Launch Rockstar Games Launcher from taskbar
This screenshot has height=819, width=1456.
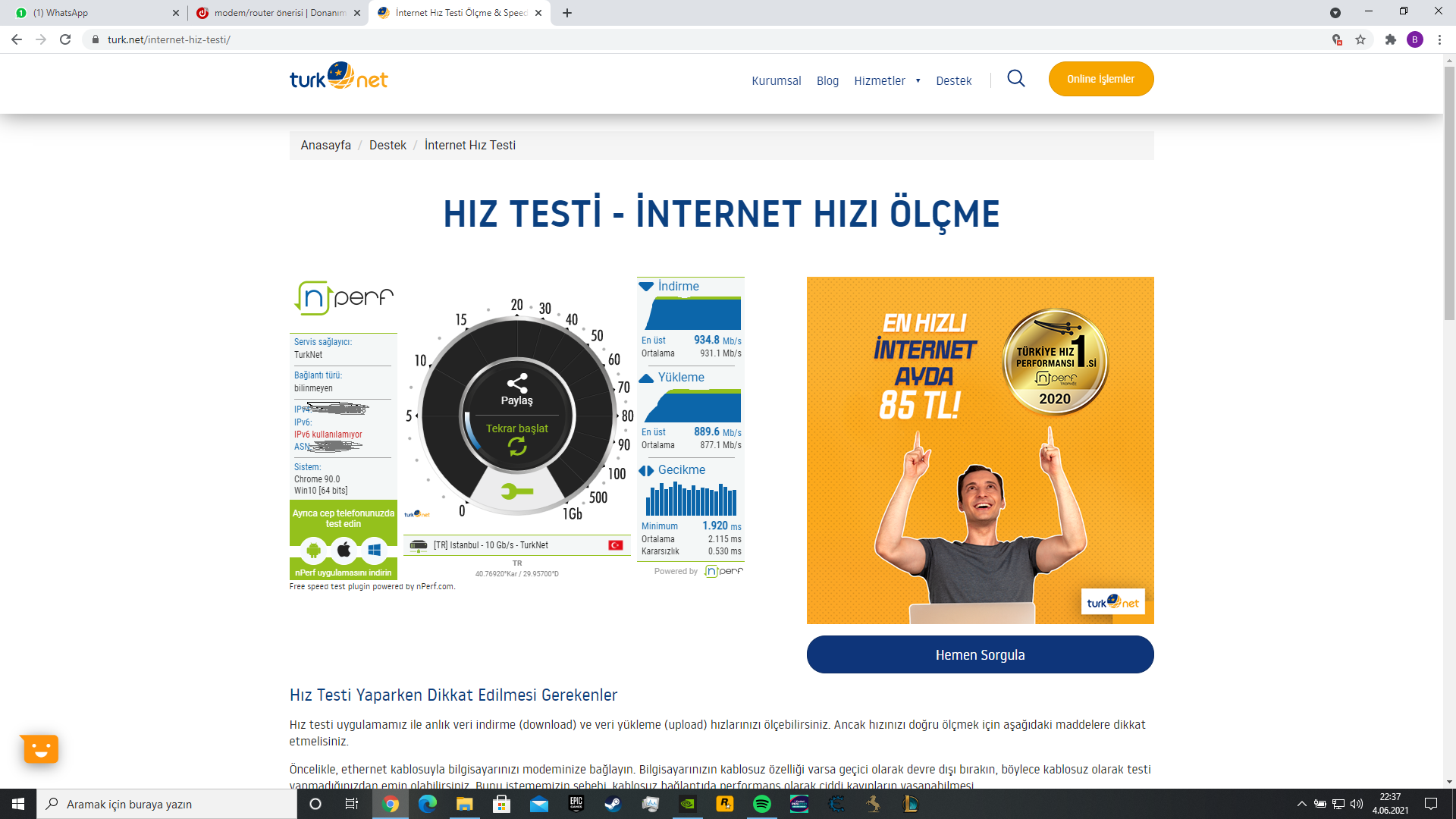725,804
